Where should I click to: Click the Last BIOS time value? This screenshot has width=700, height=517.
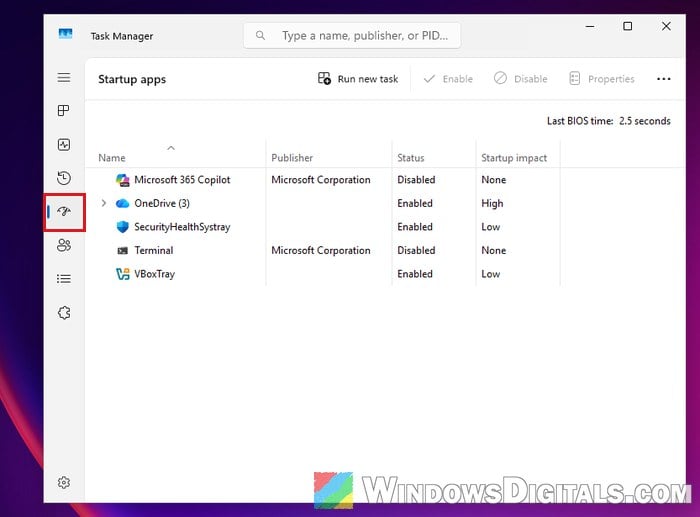coord(645,121)
